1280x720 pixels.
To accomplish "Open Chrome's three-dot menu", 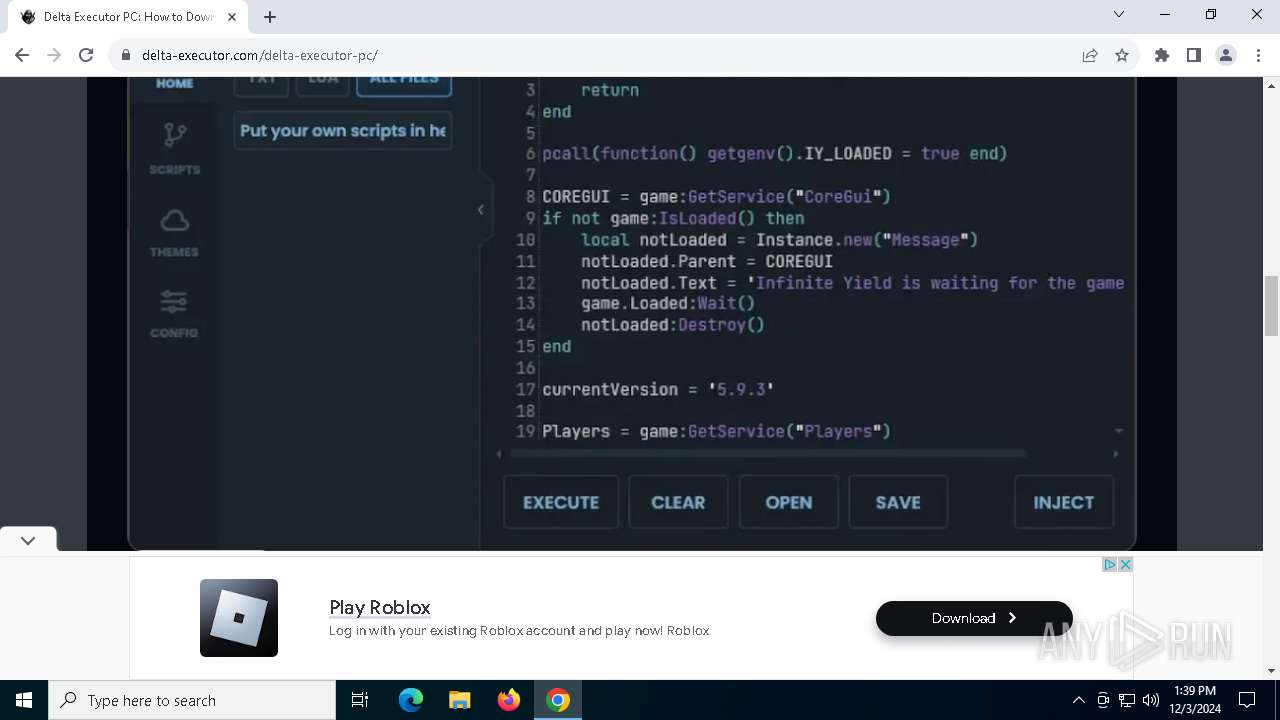I will point(1258,55).
